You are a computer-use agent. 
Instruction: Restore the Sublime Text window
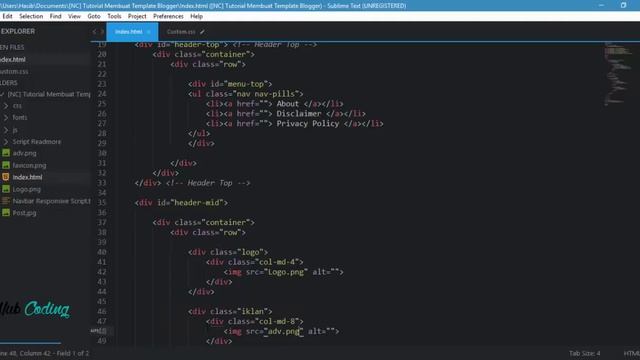[x=623, y=5]
